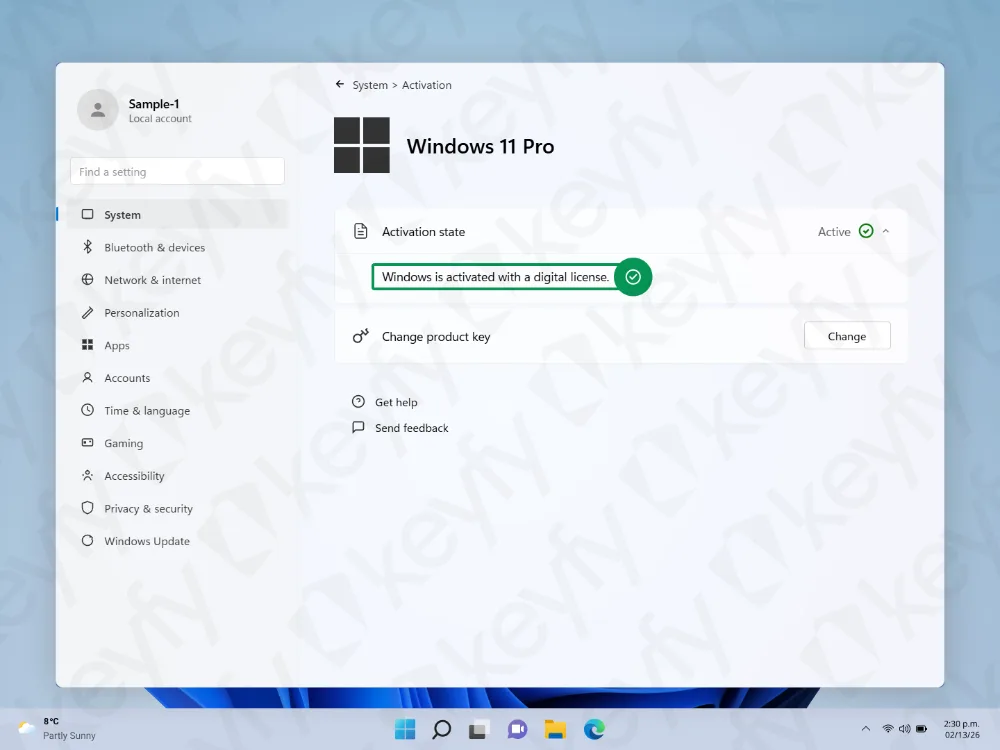Click the battery tray icon
1000x750 pixels.
(922, 728)
